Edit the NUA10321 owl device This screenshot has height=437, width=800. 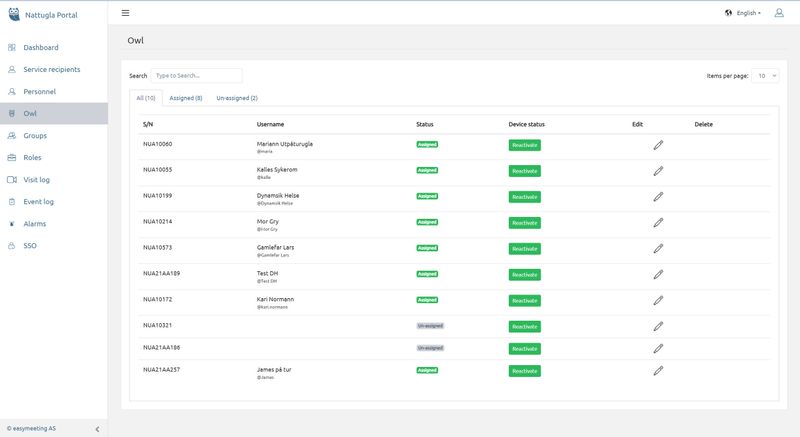(x=658, y=326)
